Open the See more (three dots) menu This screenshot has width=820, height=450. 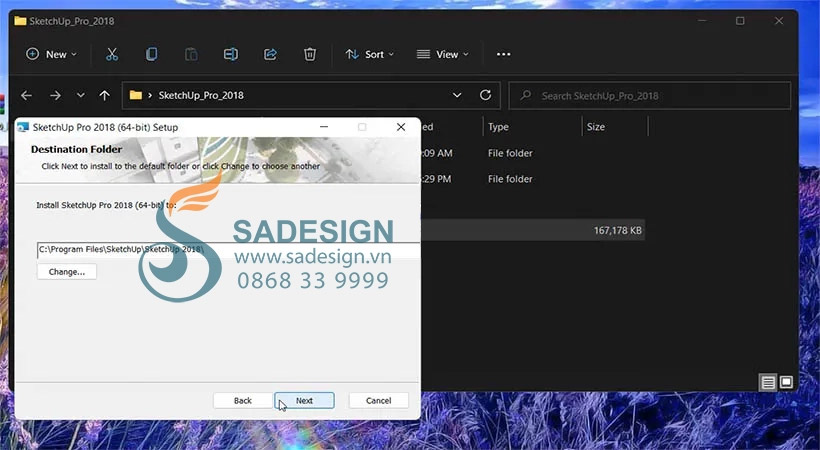click(x=503, y=54)
